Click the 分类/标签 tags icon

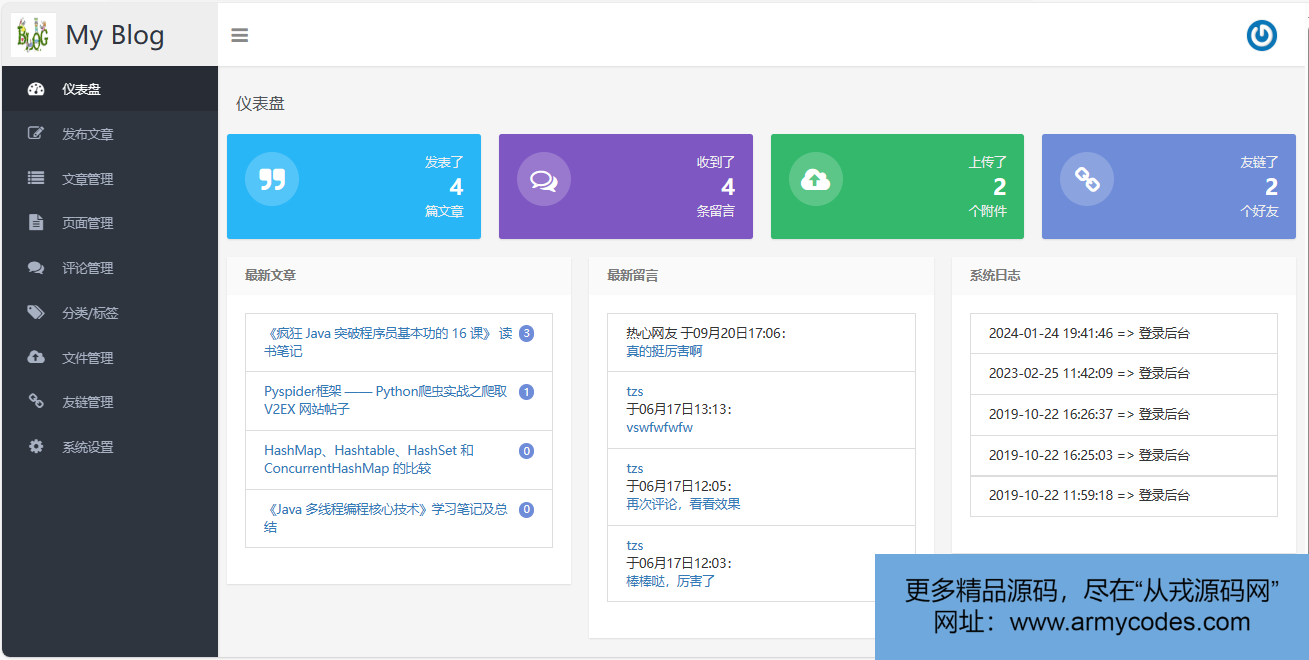click(x=36, y=313)
